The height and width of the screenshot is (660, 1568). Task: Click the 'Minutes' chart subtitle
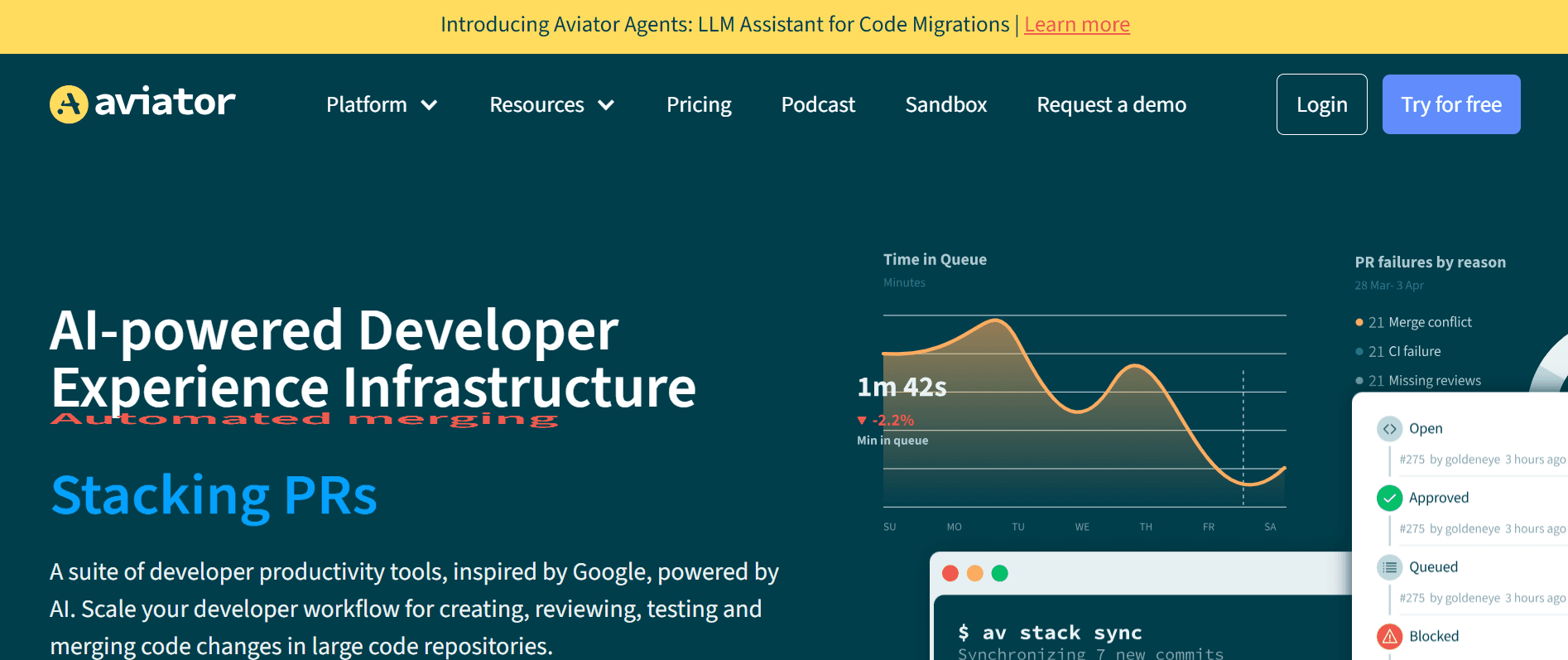click(x=904, y=283)
